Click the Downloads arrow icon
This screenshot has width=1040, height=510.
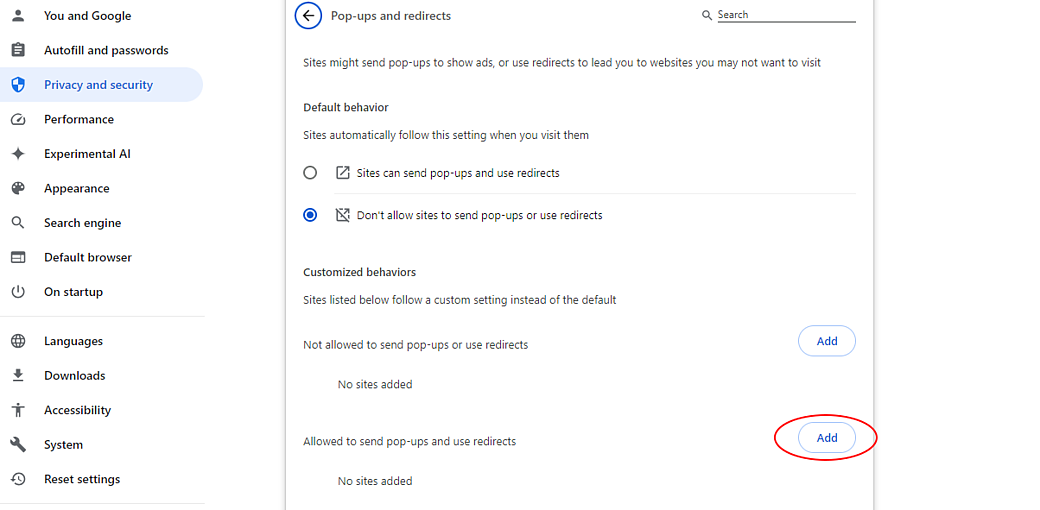(x=18, y=376)
